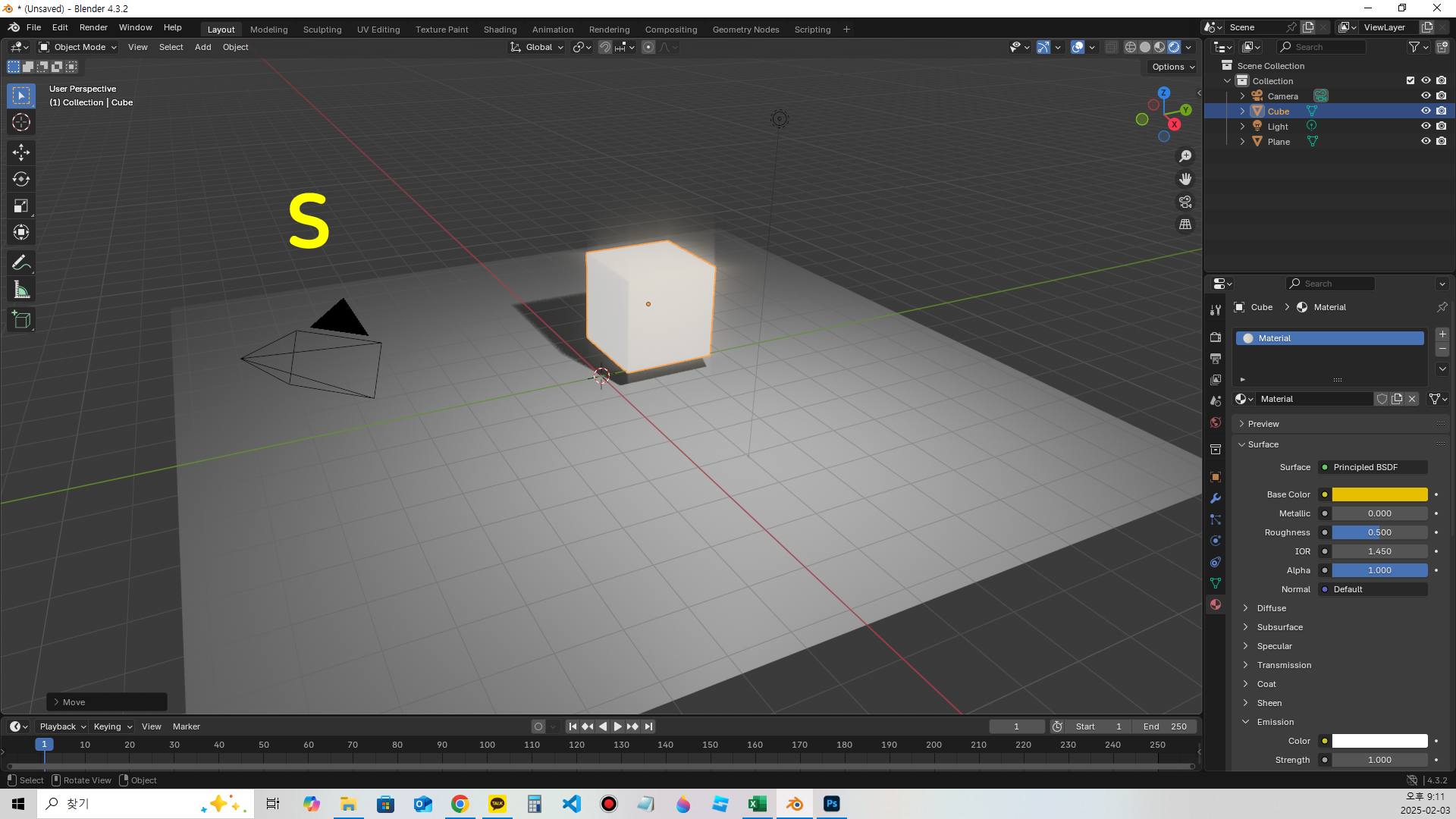The height and width of the screenshot is (819, 1456).
Task: Select the Measure tool
Action: coord(21,290)
